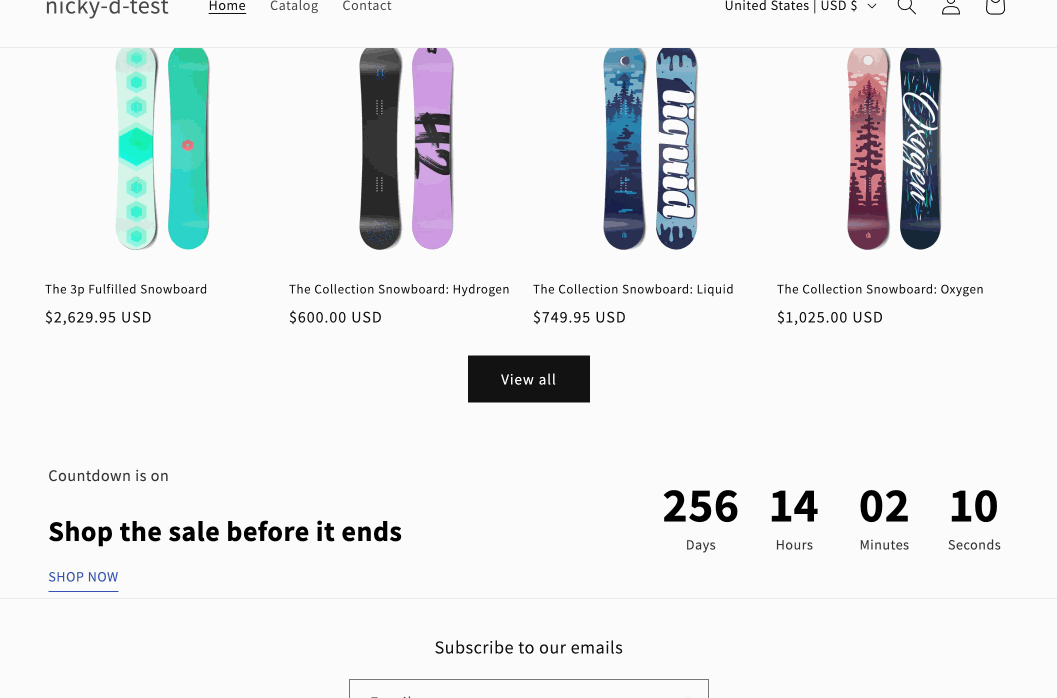Click The 3p Fulfilled Snowboard title
The height and width of the screenshot is (698, 1057).
(x=126, y=289)
